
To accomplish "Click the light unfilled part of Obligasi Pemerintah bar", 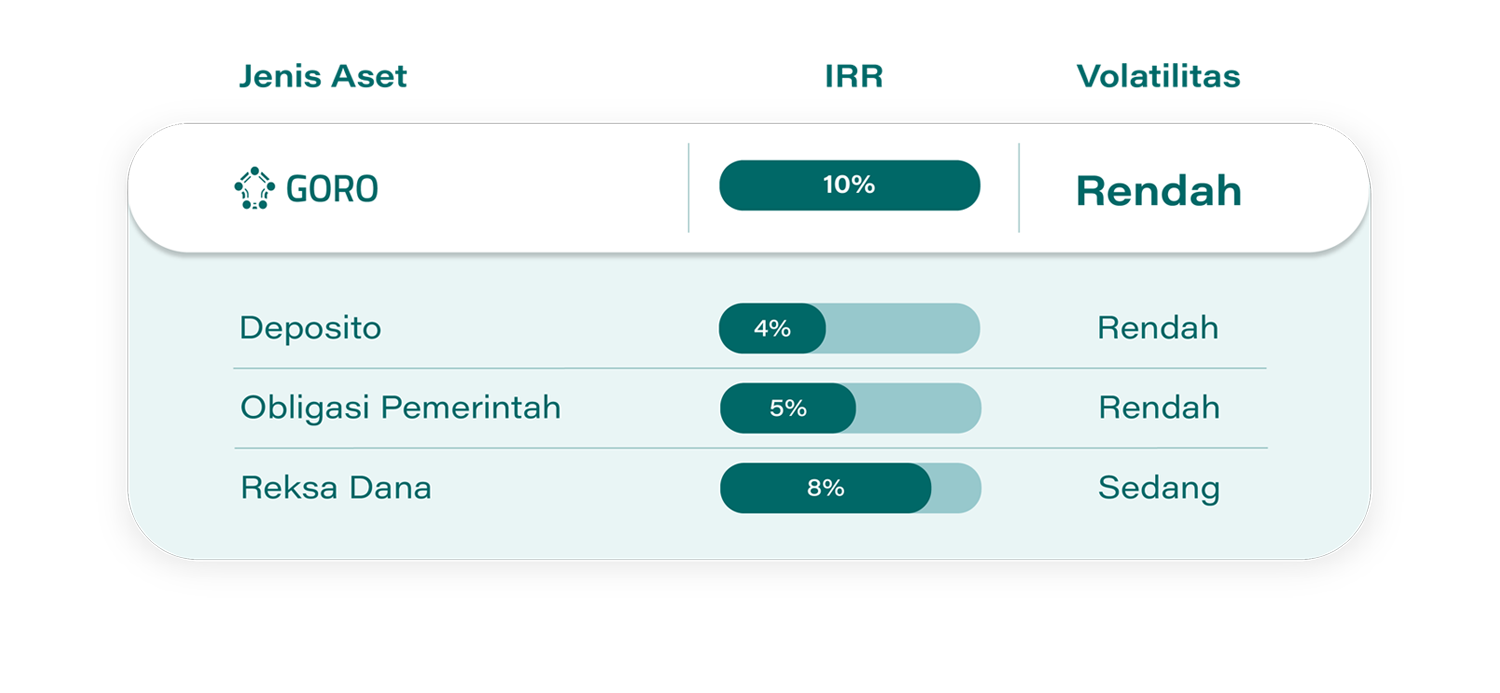I will [918, 408].
